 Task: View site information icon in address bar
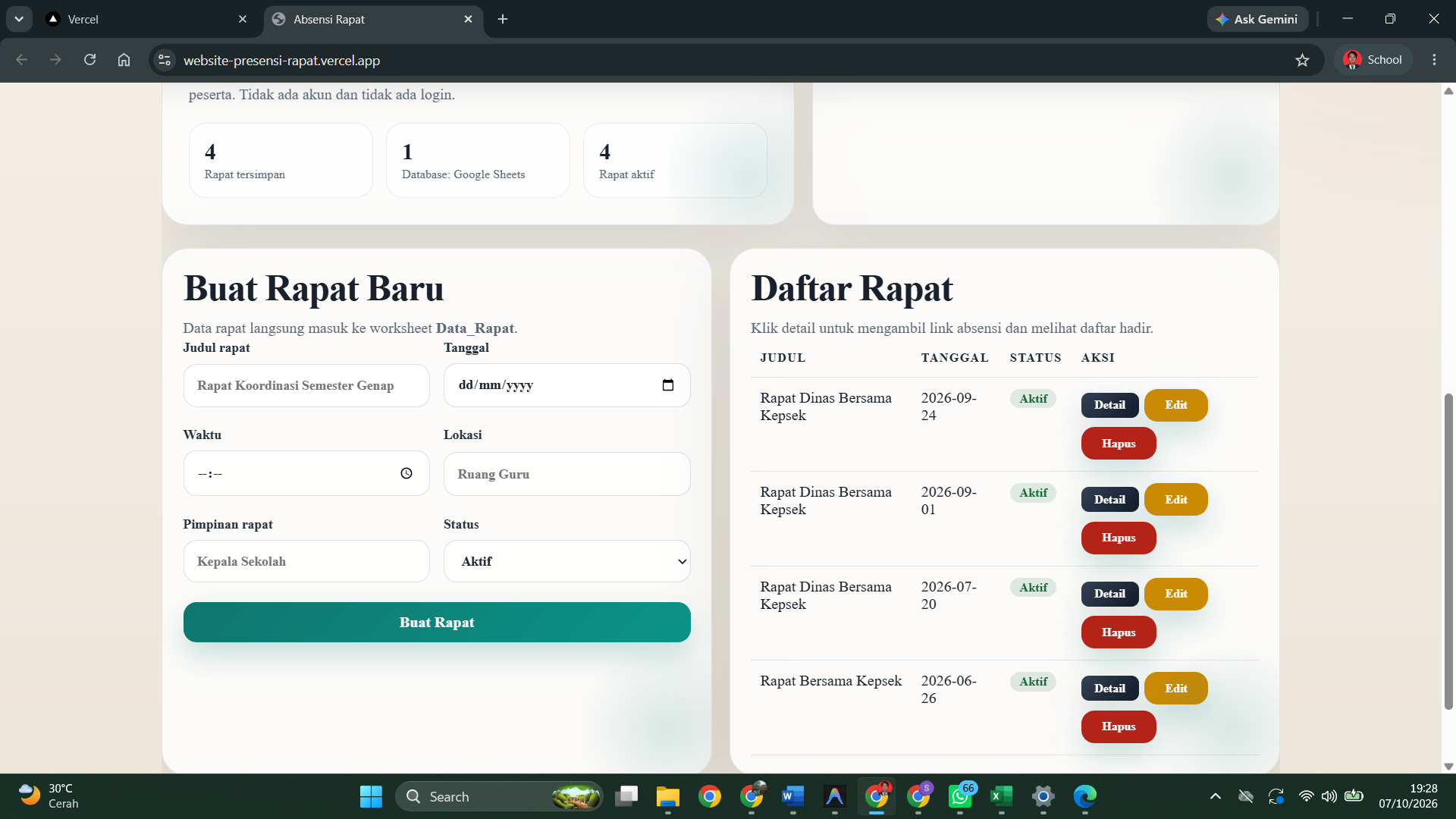[165, 60]
